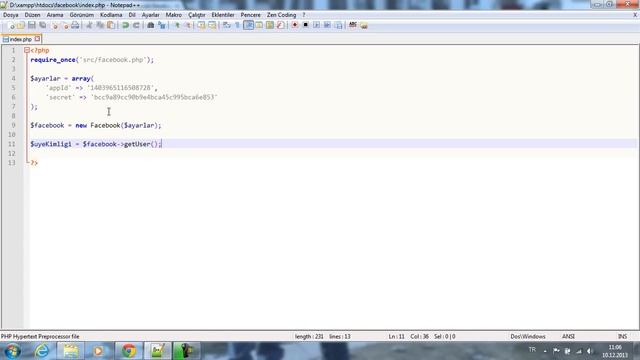Screen dimensions: 640x360
Task: Collapse the <?php fold marker on line 1
Action: tap(27, 50)
